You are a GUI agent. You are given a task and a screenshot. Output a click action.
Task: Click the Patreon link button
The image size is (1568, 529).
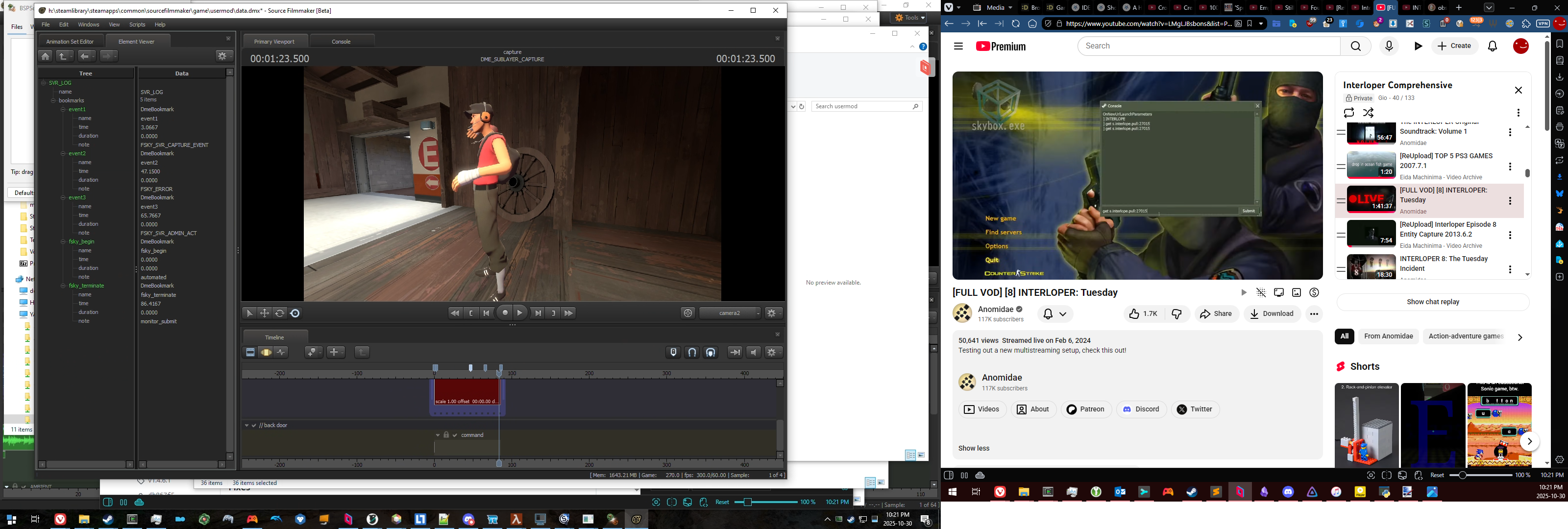click(x=1086, y=409)
